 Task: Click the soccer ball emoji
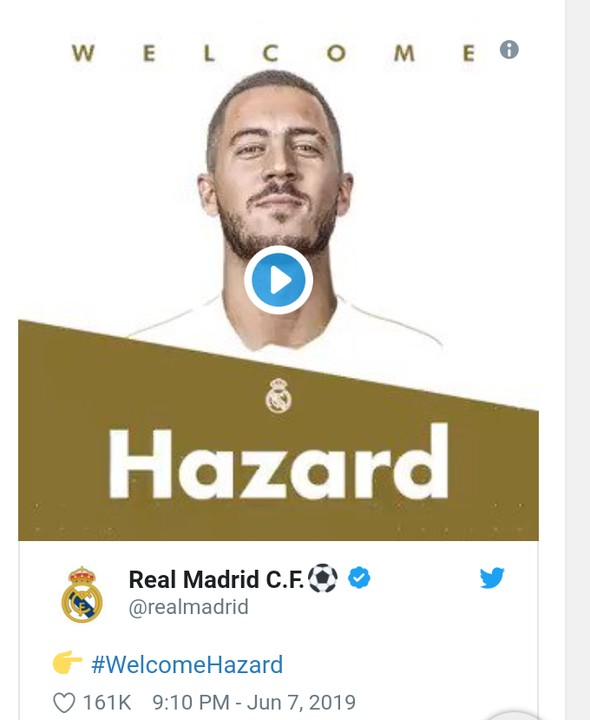pyautogui.click(x=323, y=578)
